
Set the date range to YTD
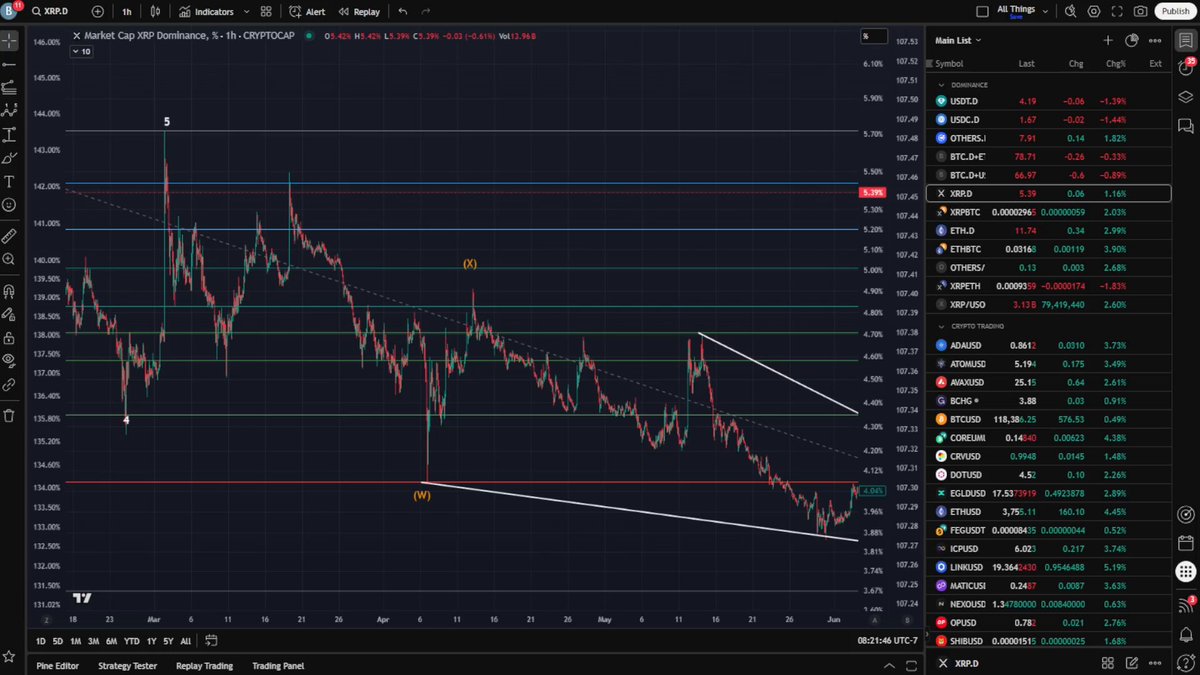(131, 641)
